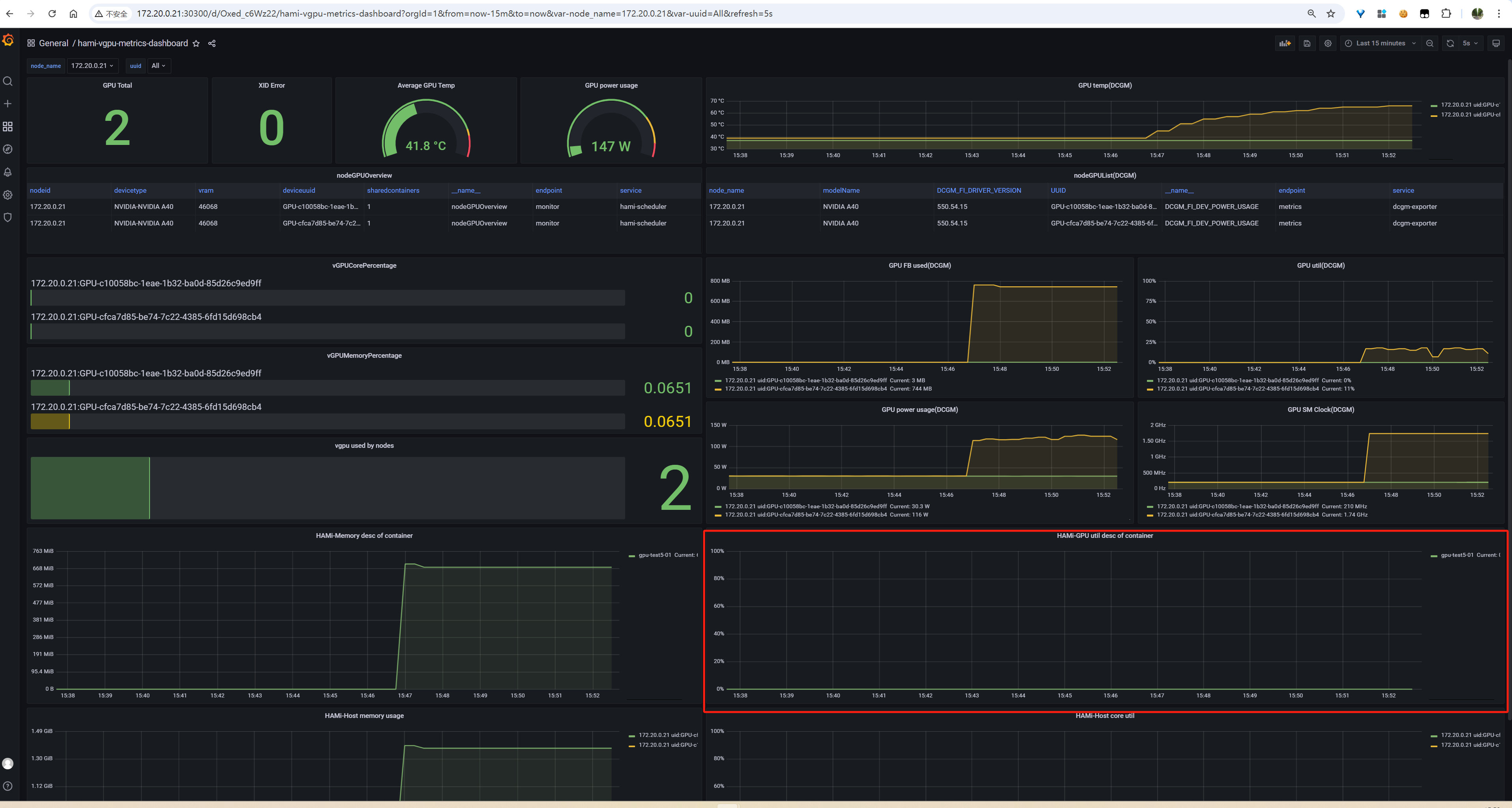Expand the uuid All dropdown
Image resolution: width=1512 pixels, height=808 pixels.
(x=159, y=66)
